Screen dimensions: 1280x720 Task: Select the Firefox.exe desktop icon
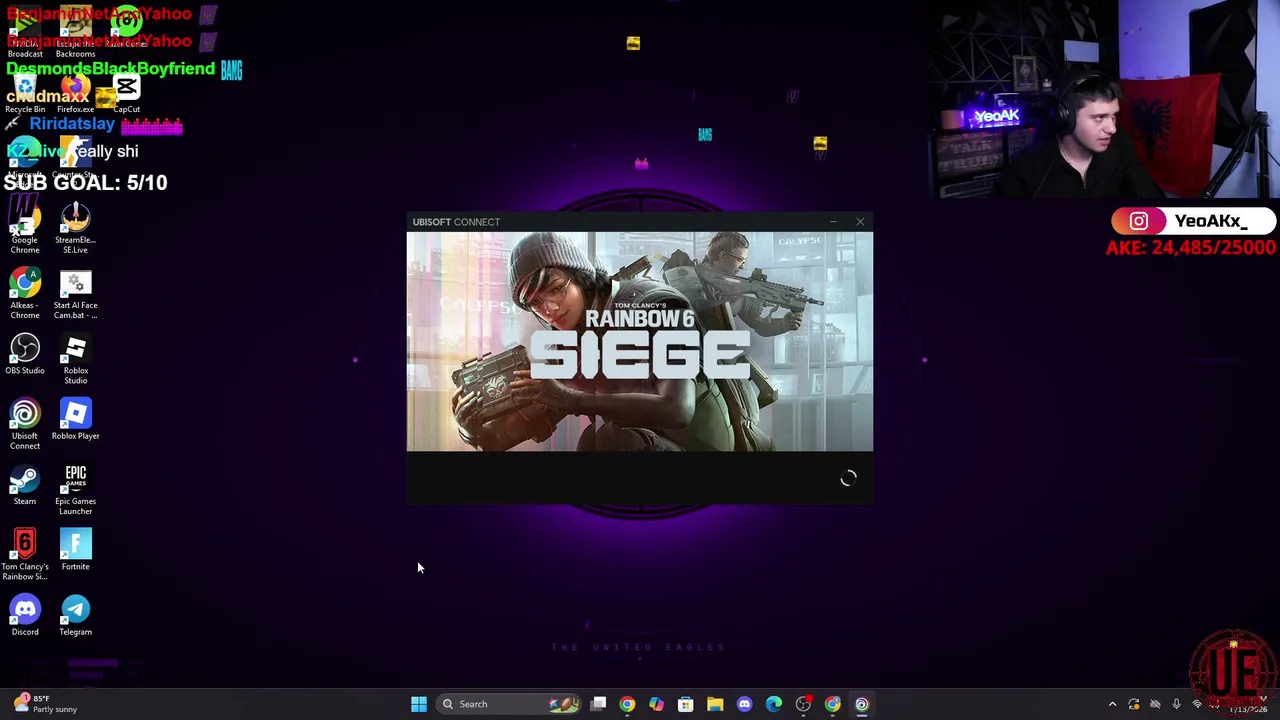click(75, 95)
